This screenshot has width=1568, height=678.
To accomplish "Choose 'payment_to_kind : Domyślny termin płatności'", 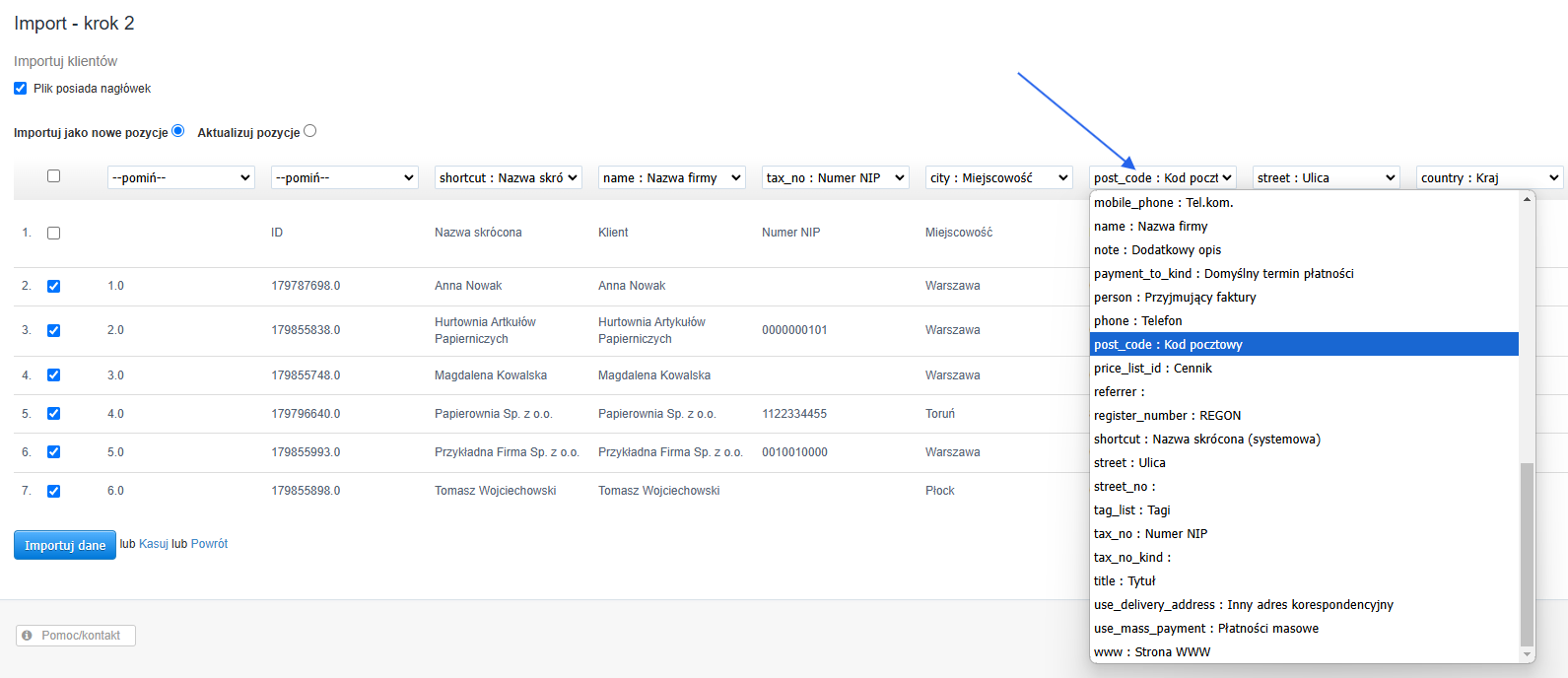I will pos(1304,273).
